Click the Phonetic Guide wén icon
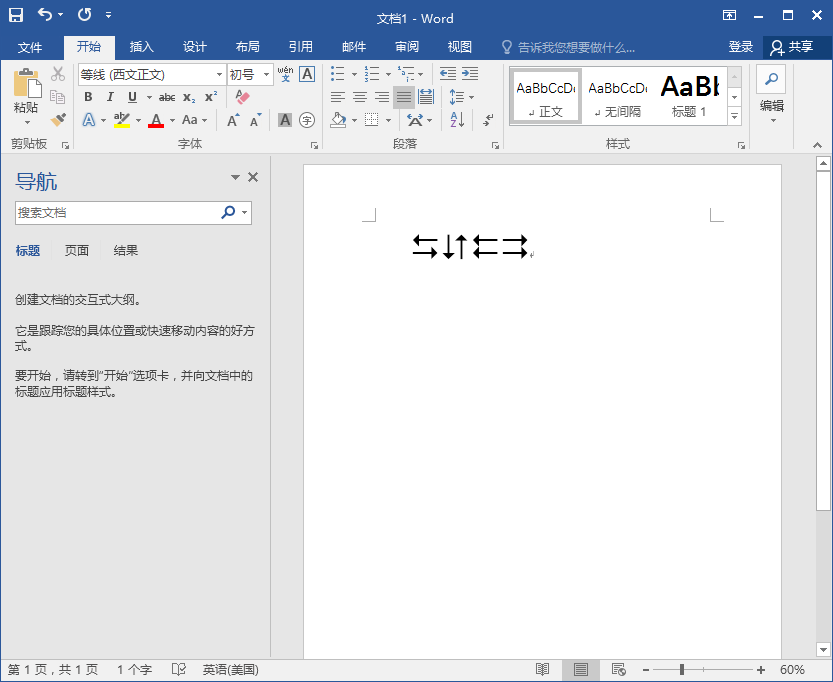 click(x=285, y=74)
